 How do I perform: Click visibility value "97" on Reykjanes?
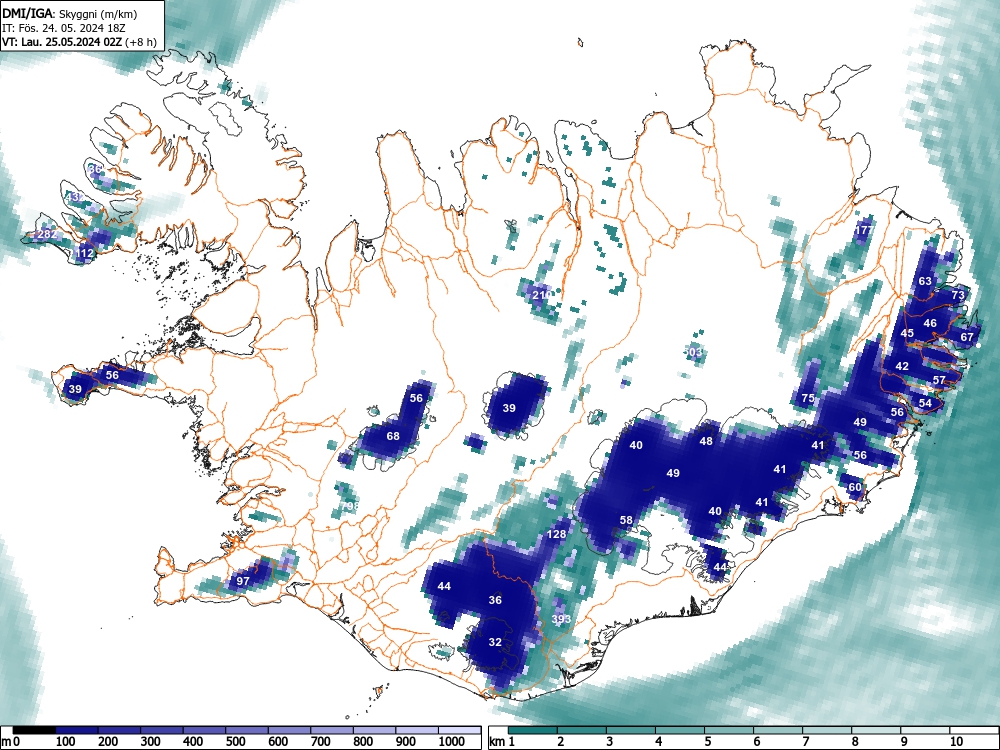coord(243,581)
